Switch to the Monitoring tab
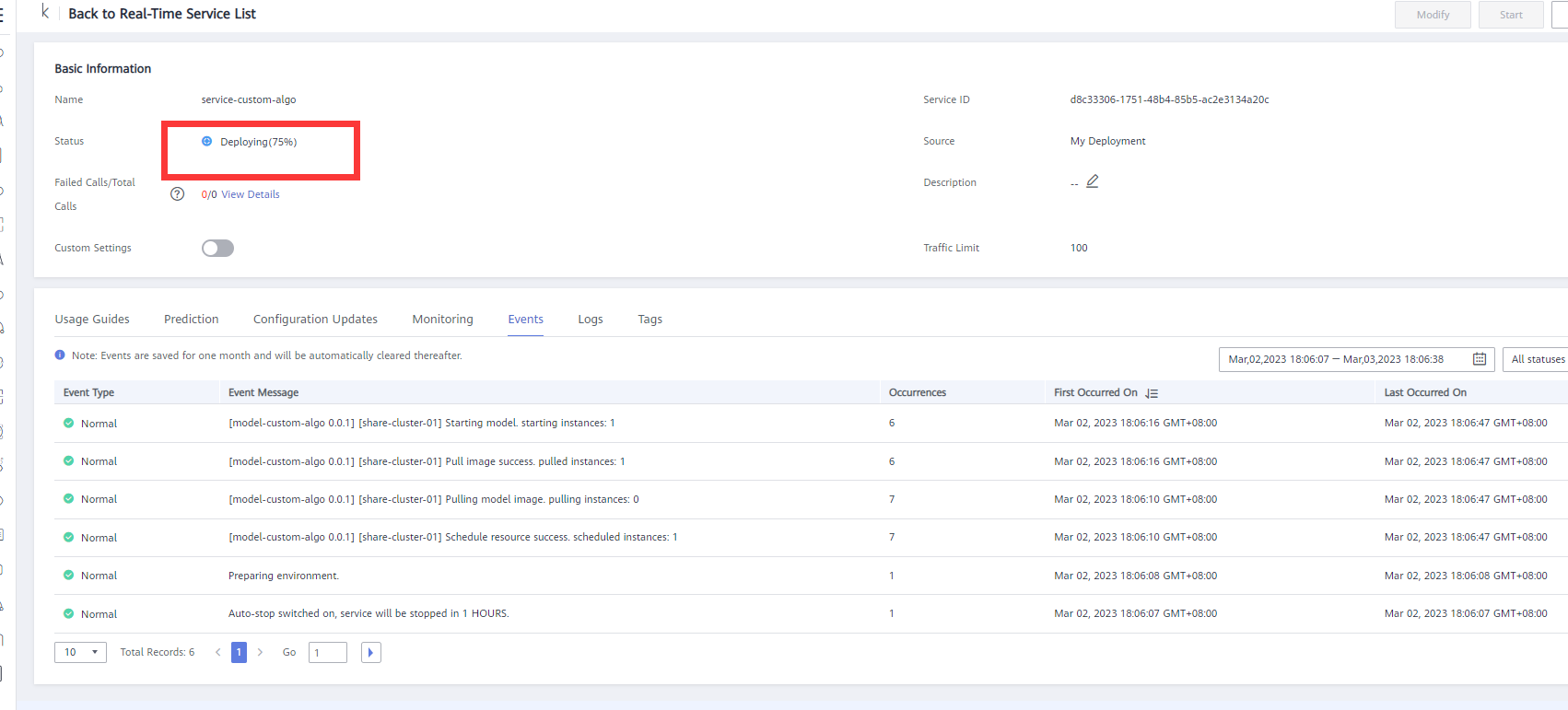1568x710 pixels. (x=442, y=320)
